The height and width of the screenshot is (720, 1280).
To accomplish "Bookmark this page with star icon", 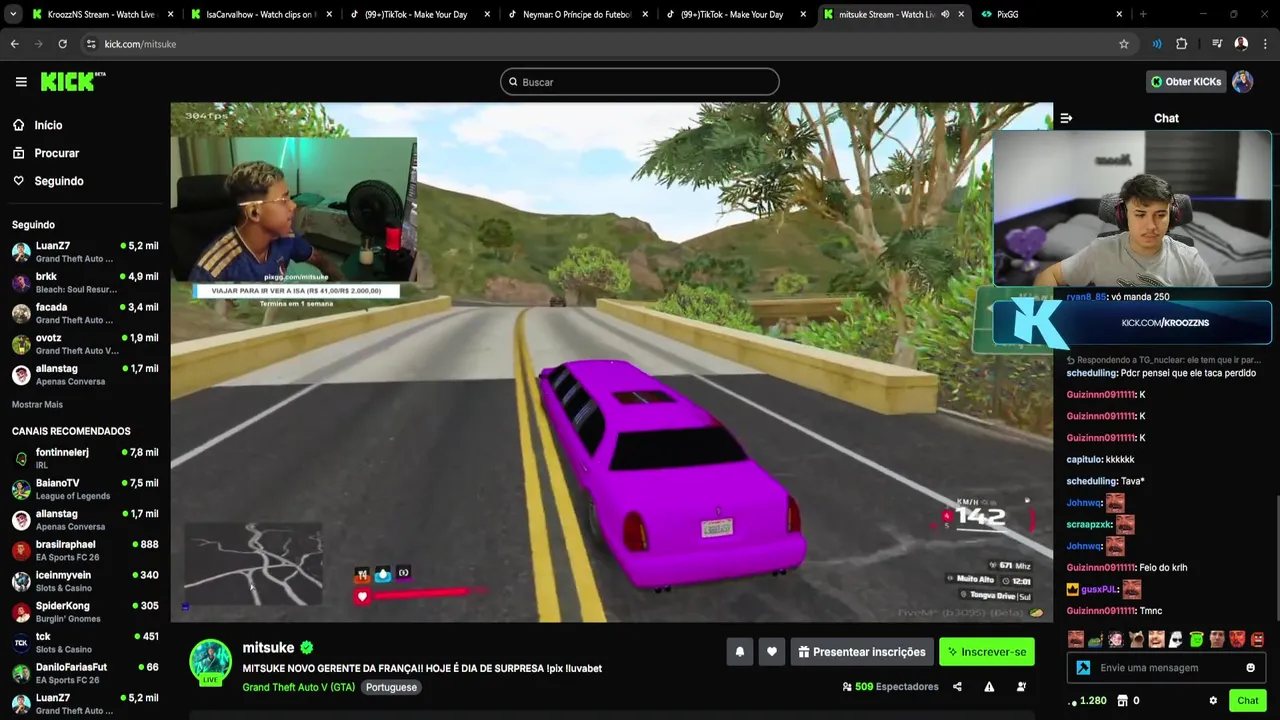I will (x=1124, y=44).
